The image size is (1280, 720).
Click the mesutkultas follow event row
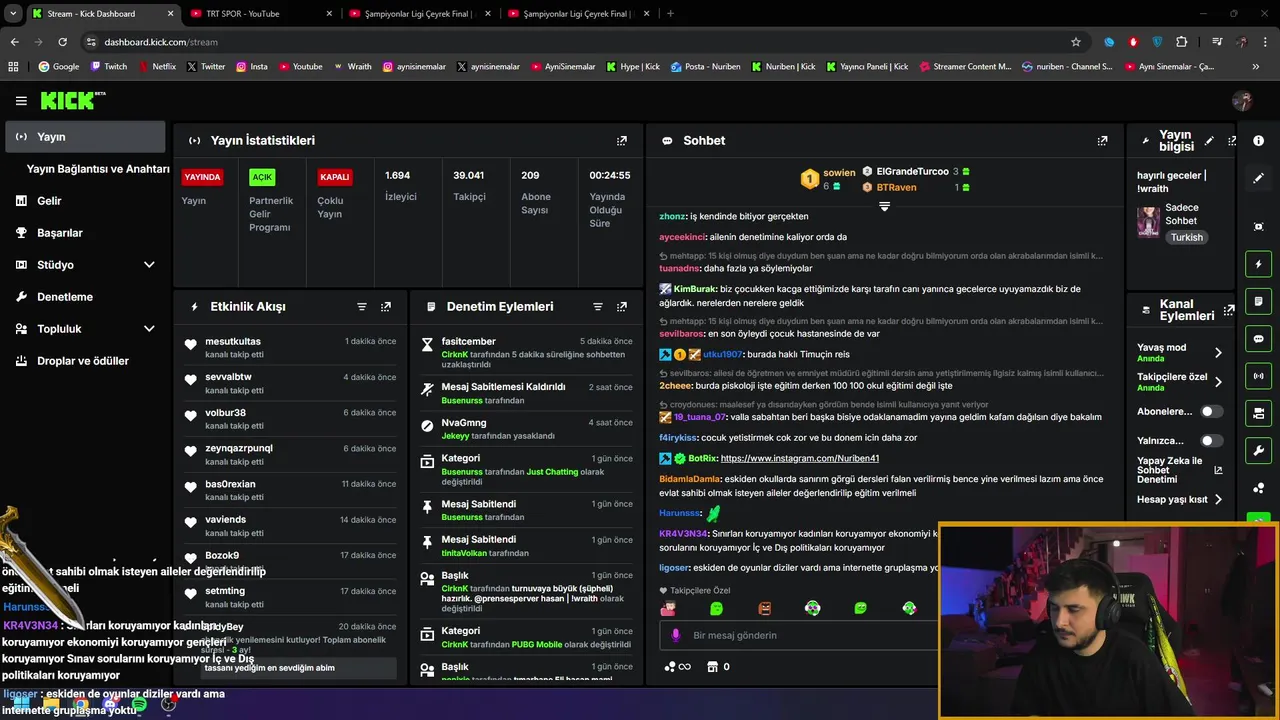pos(290,348)
